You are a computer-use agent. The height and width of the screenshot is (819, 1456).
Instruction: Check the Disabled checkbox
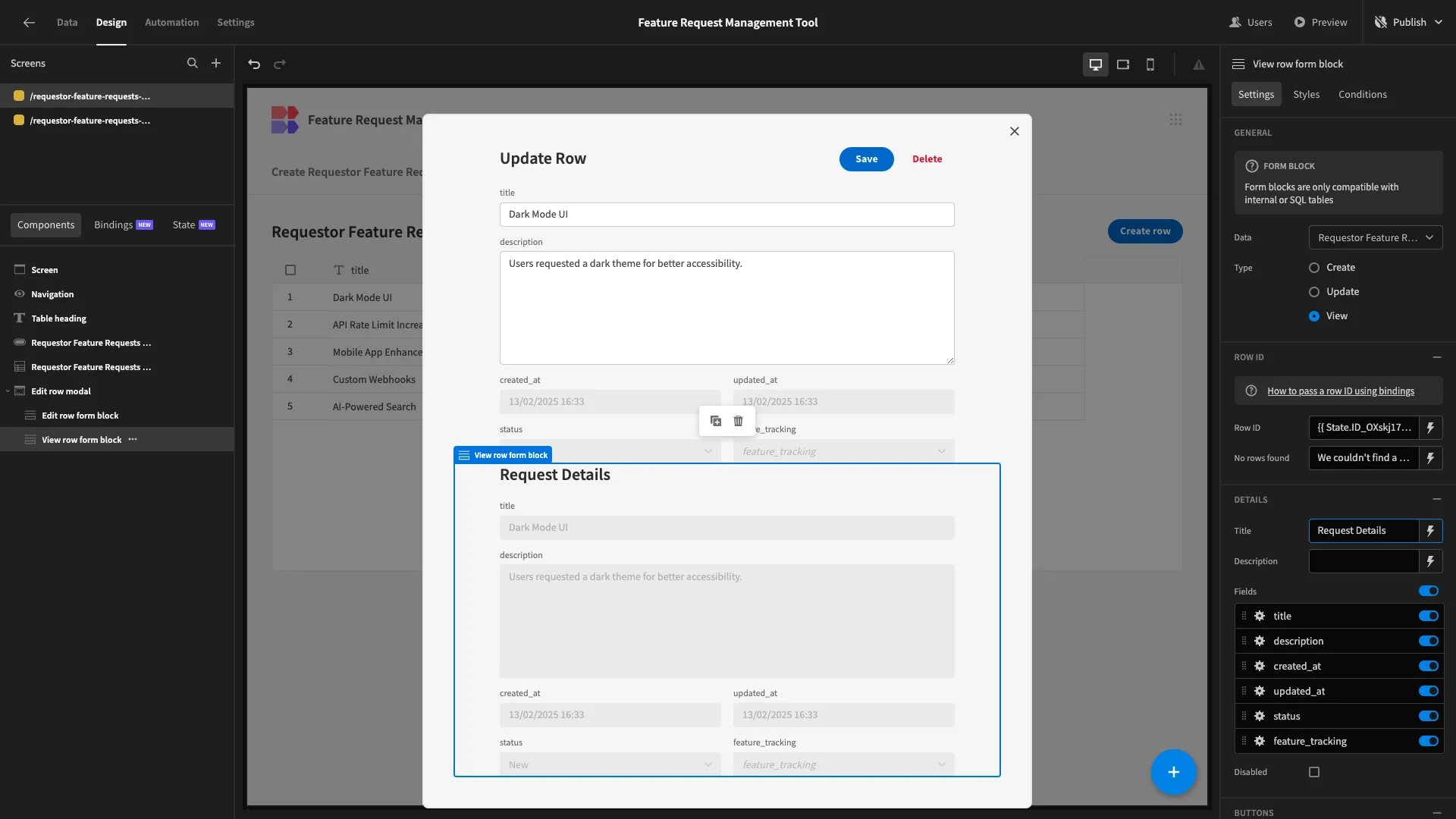click(1314, 772)
